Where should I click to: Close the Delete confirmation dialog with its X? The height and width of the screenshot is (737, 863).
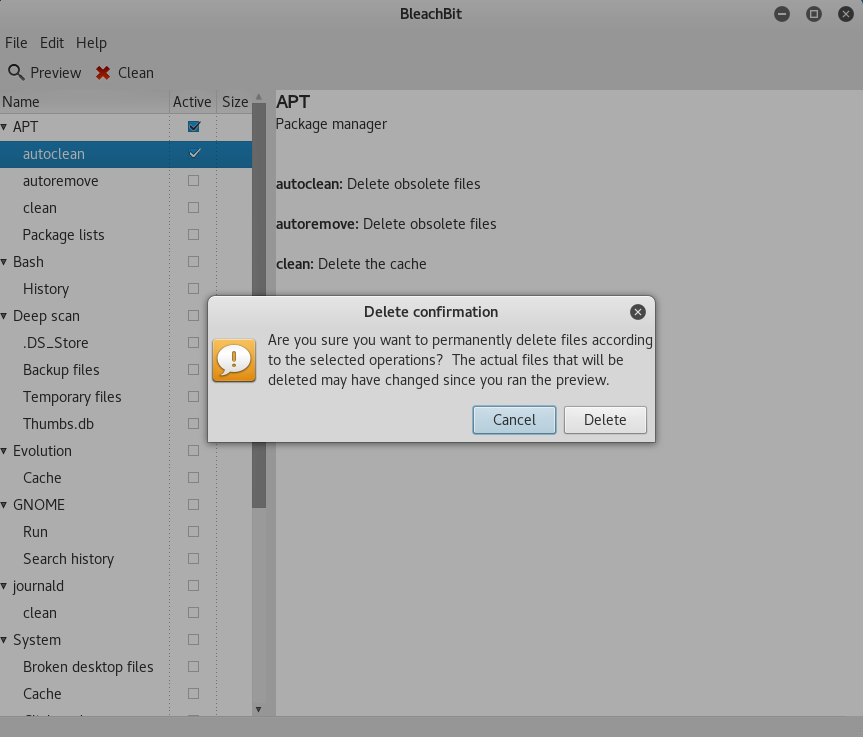(x=637, y=312)
